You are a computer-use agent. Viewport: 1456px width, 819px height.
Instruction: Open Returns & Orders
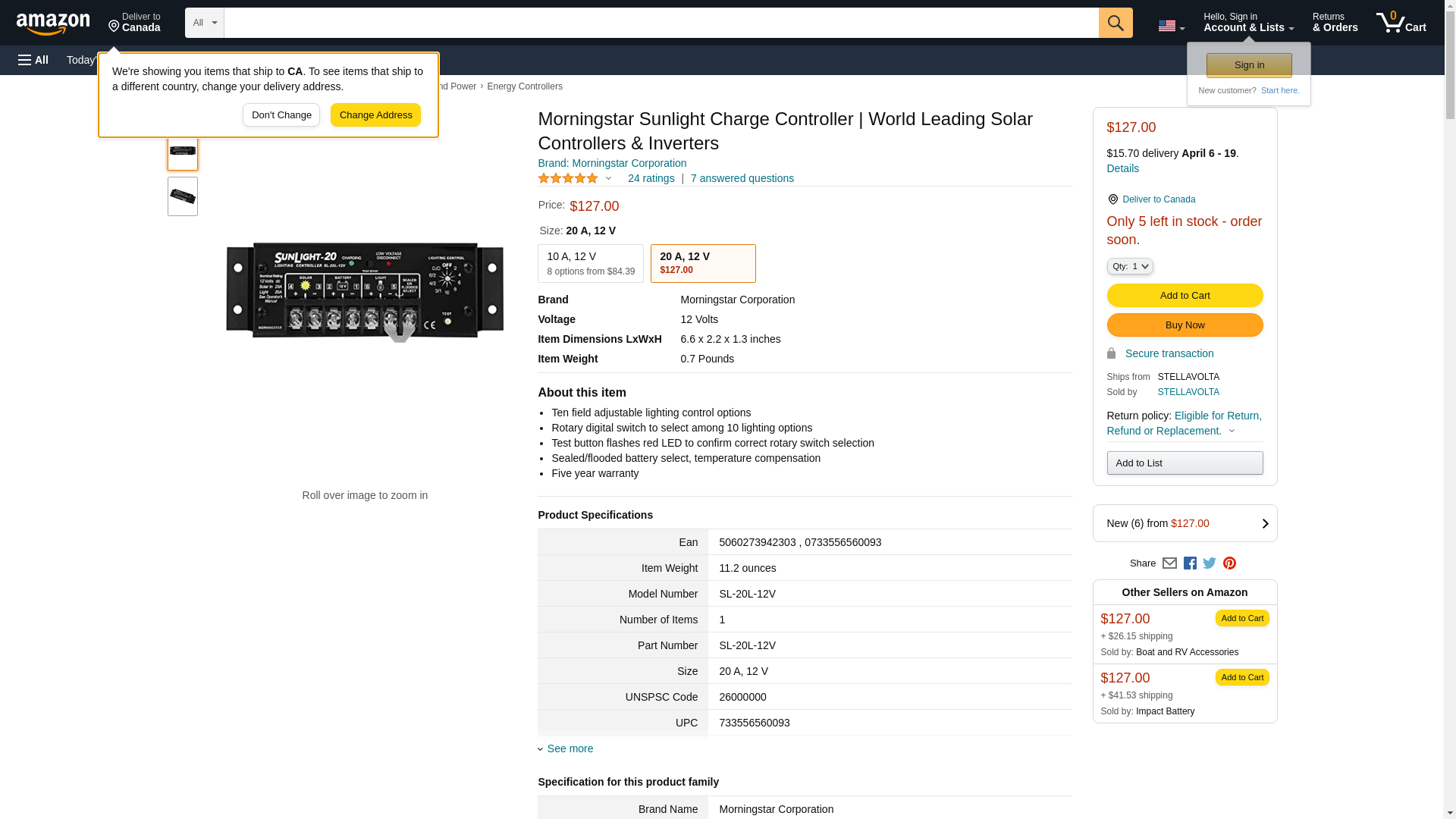pyautogui.click(x=1335, y=23)
